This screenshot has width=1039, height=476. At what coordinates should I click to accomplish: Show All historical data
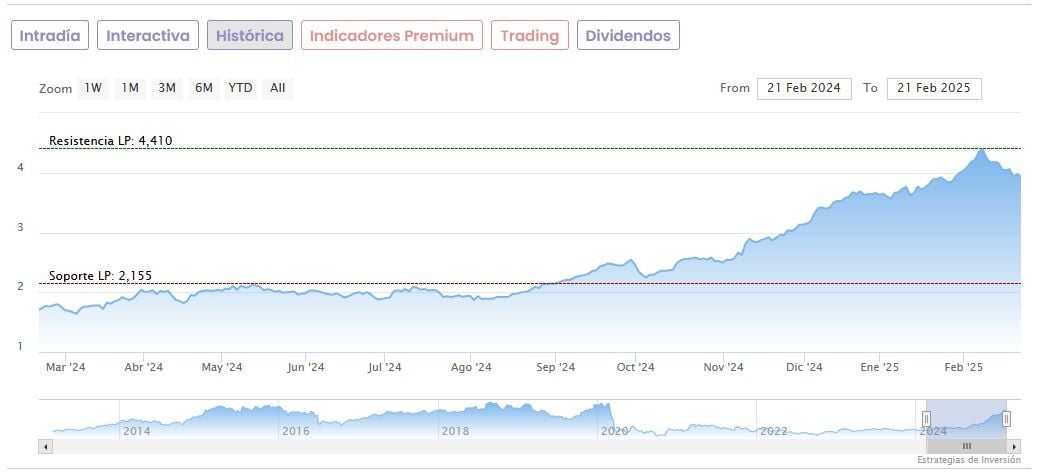277,88
